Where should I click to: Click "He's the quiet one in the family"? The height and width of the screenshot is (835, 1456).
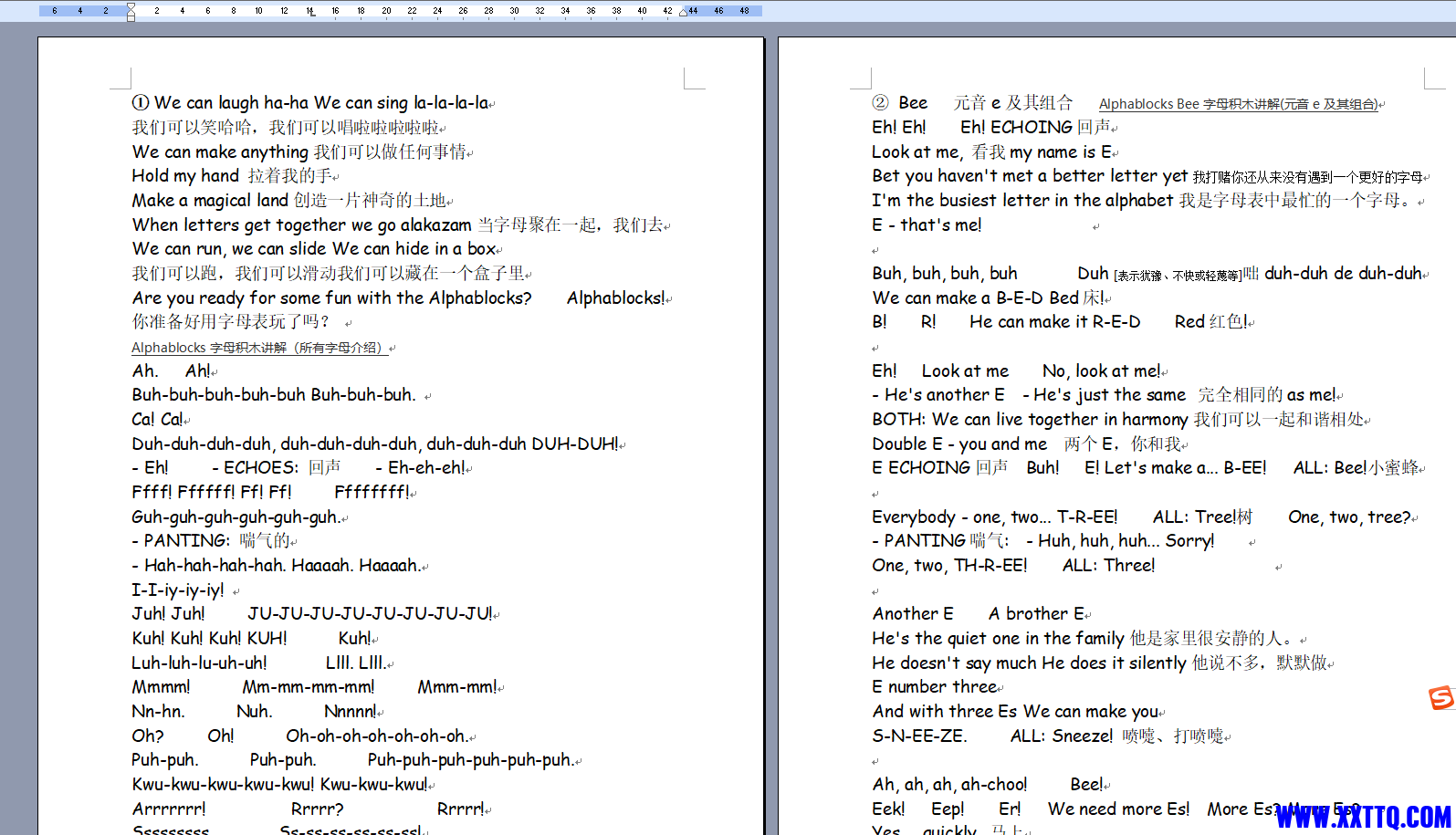(x=998, y=638)
